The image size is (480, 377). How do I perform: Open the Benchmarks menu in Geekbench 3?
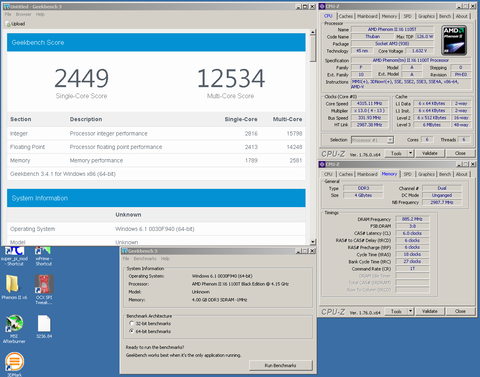pos(145,259)
